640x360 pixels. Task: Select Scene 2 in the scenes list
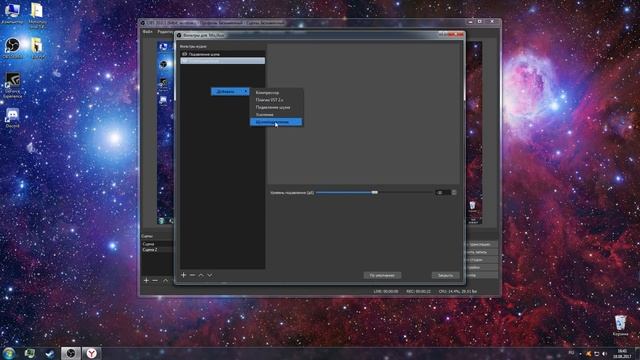(x=158, y=249)
